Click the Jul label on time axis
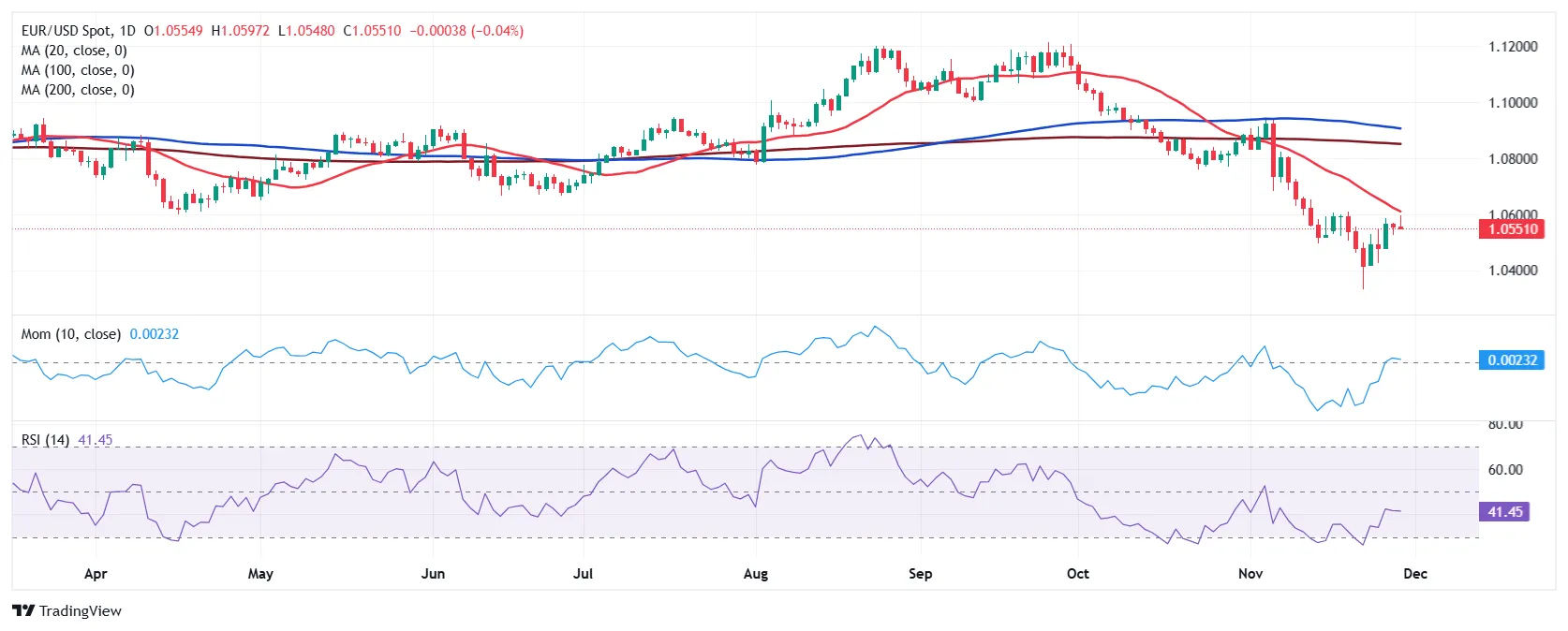 (x=583, y=574)
